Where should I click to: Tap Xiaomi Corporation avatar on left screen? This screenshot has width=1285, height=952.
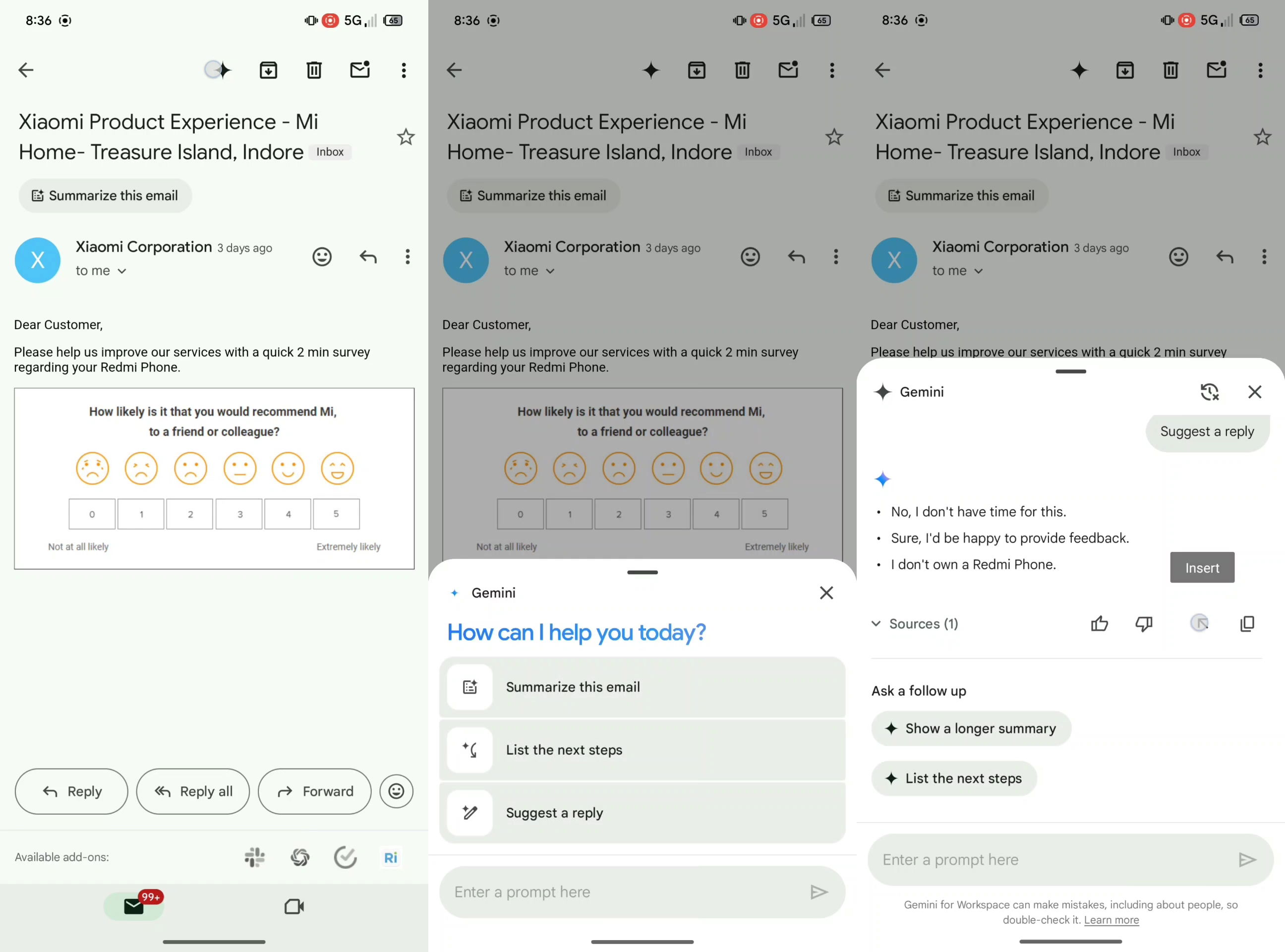(x=38, y=260)
